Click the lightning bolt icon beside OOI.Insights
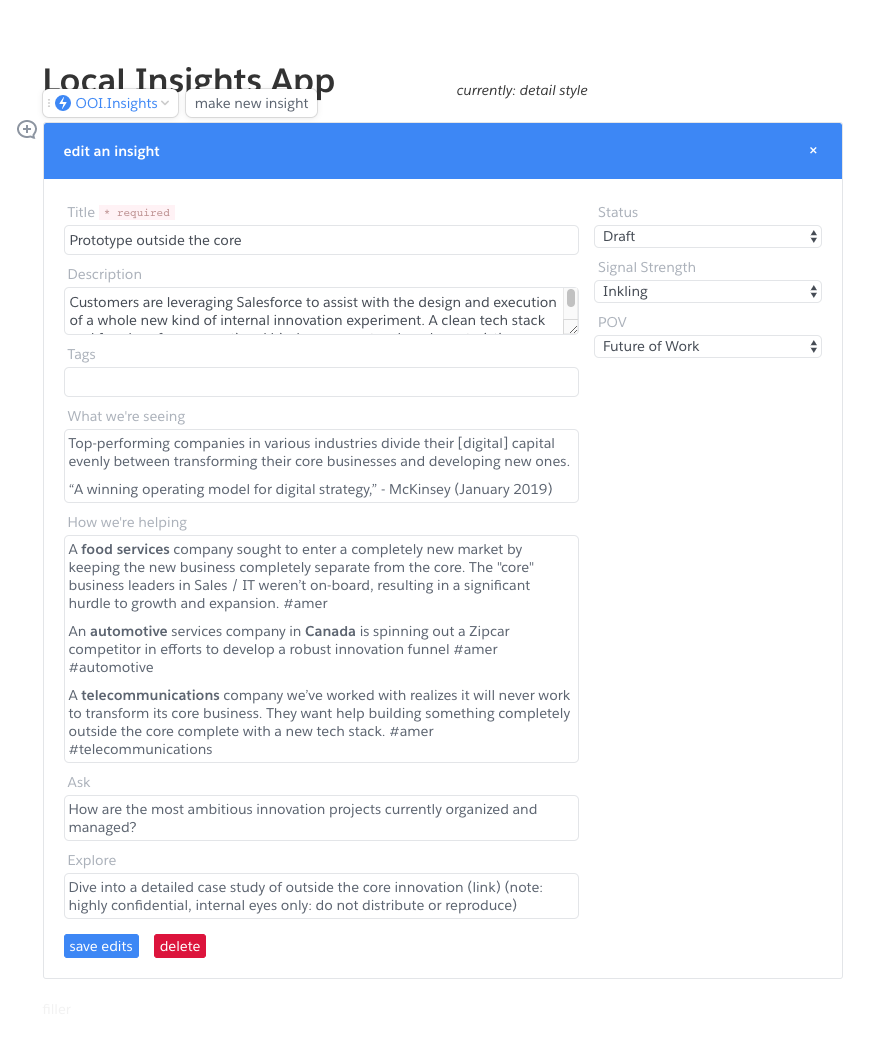The height and width of the screenshot is (1037, 891). (63, 103)
